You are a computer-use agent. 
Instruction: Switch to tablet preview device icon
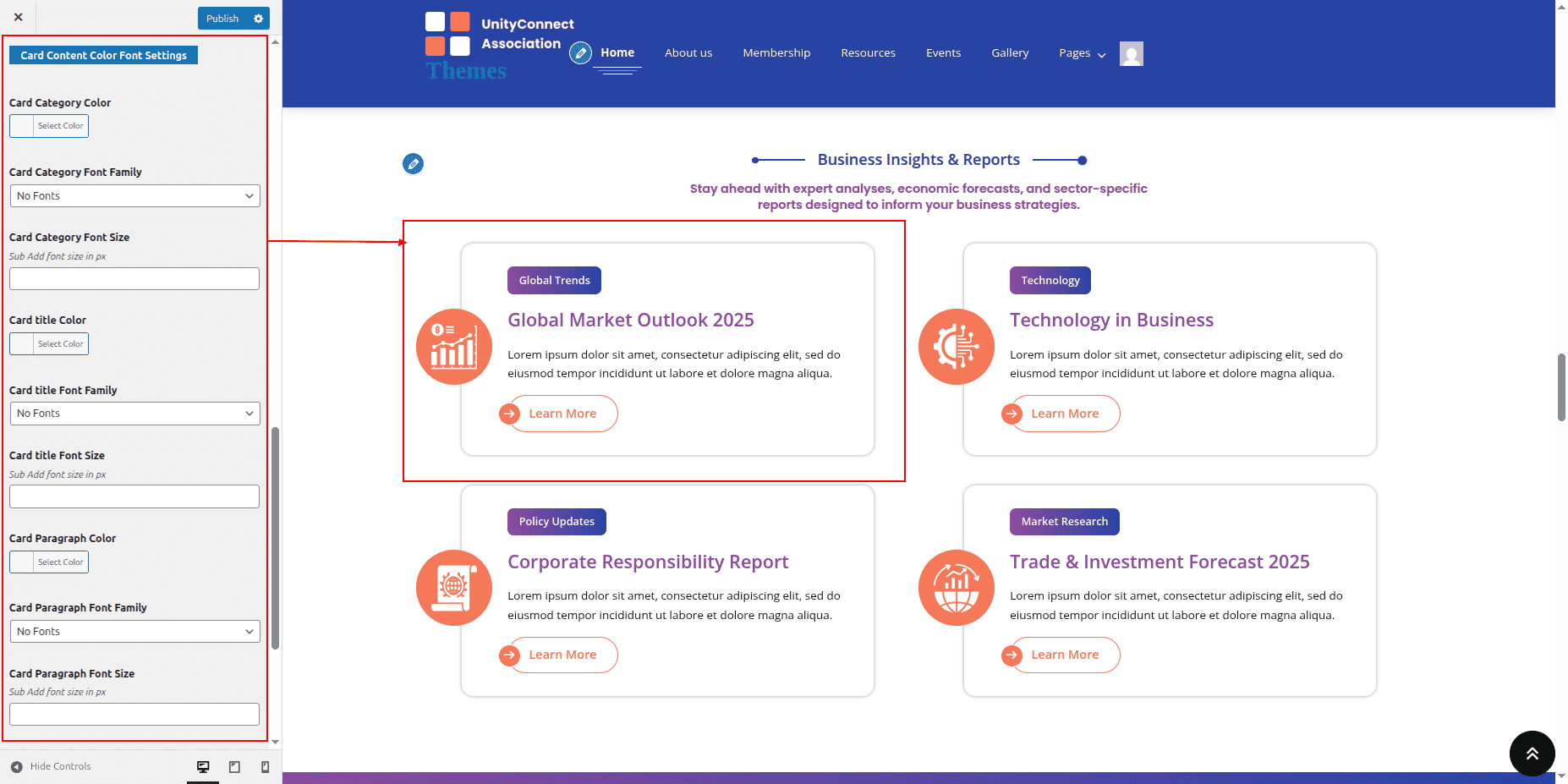click(x=234, y=766)
